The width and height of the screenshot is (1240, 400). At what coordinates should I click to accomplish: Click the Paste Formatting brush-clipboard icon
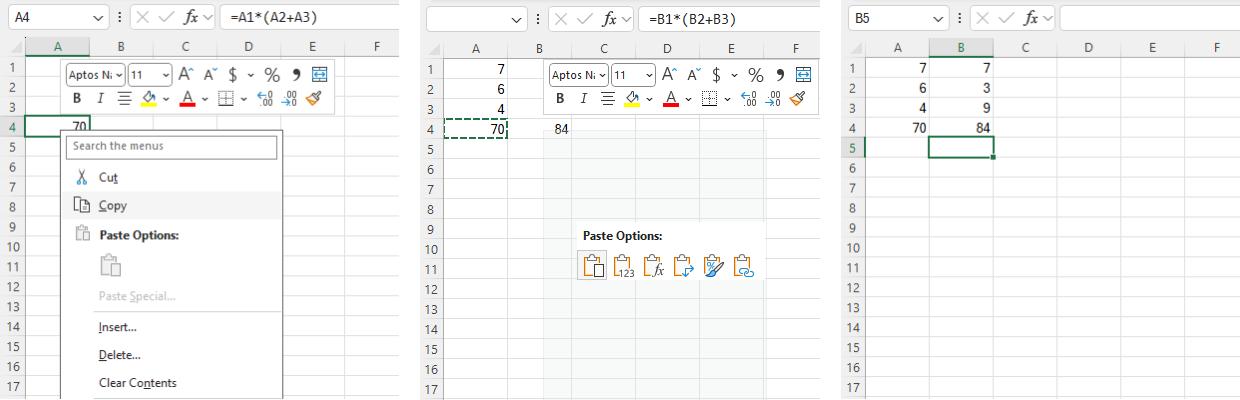pos(713,265)
